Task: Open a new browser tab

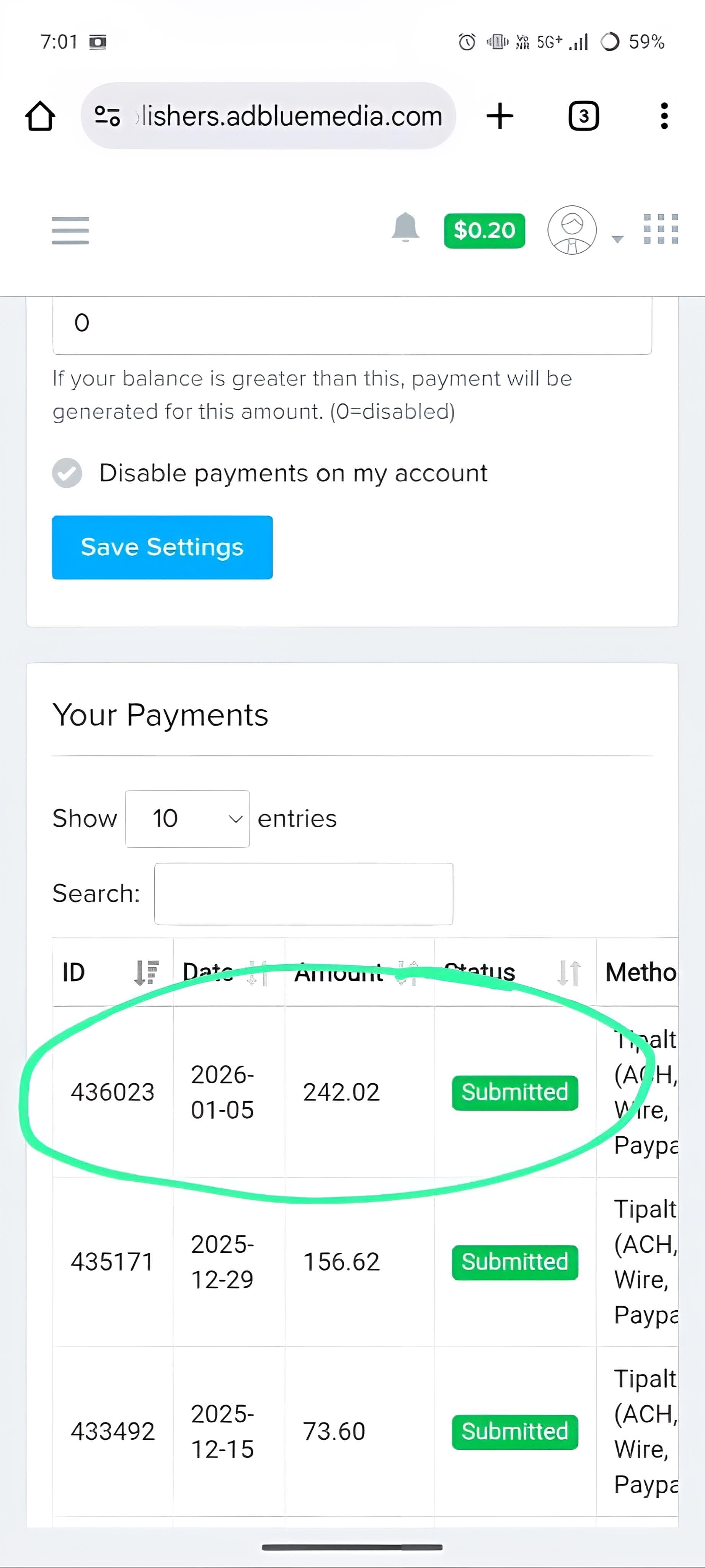Action: 500,116
